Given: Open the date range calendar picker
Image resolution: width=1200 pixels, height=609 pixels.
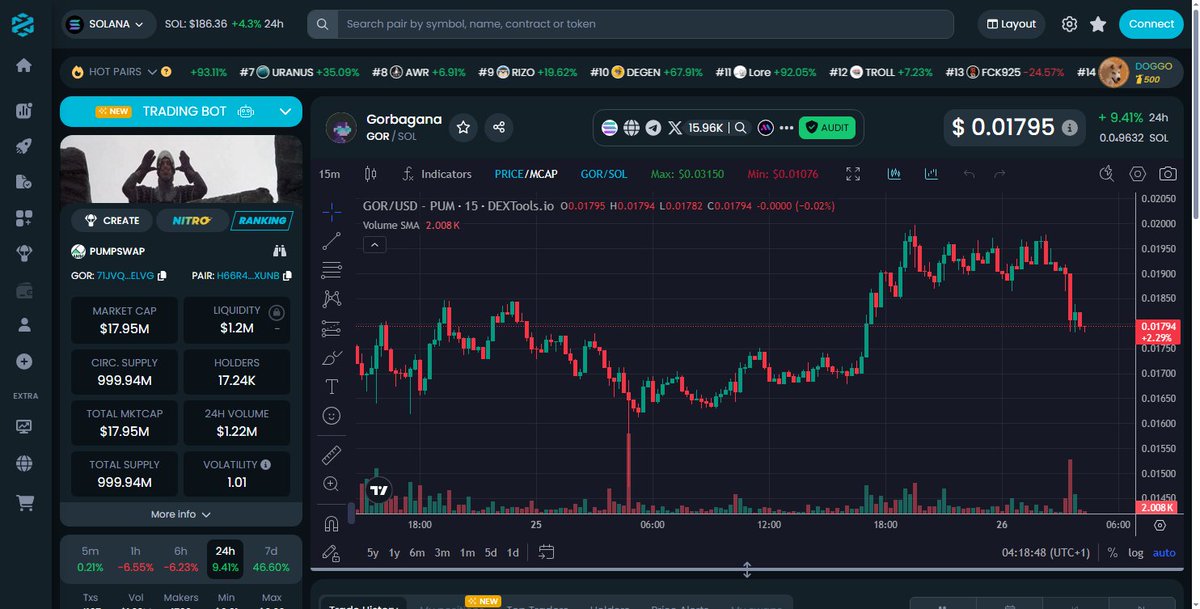Looking at the screenshot, I should [x=546, y=552].
